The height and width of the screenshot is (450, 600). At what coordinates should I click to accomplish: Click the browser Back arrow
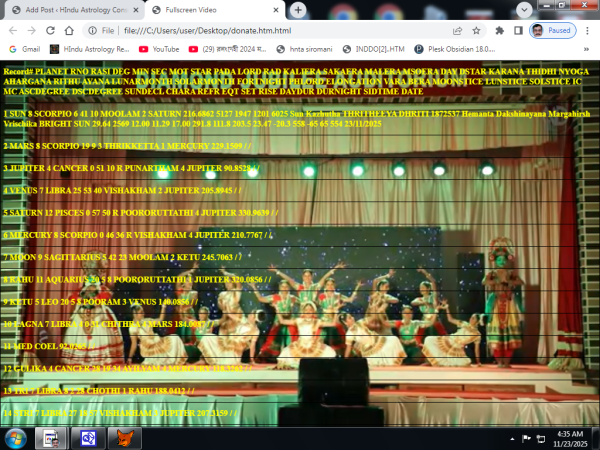pyautogui.click(x=12, y=30)
